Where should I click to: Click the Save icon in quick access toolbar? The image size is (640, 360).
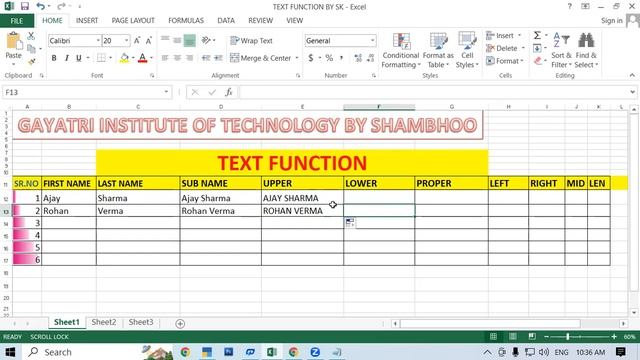[24, 7]
